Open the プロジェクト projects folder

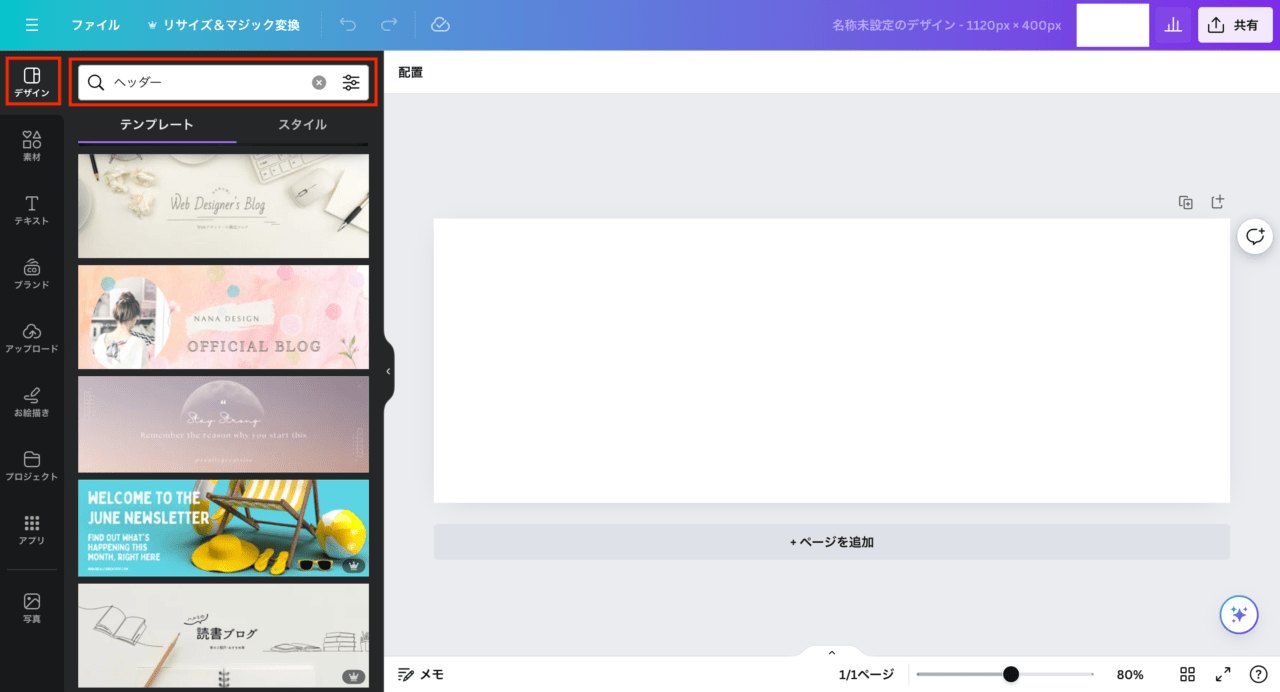pos(32,466)
